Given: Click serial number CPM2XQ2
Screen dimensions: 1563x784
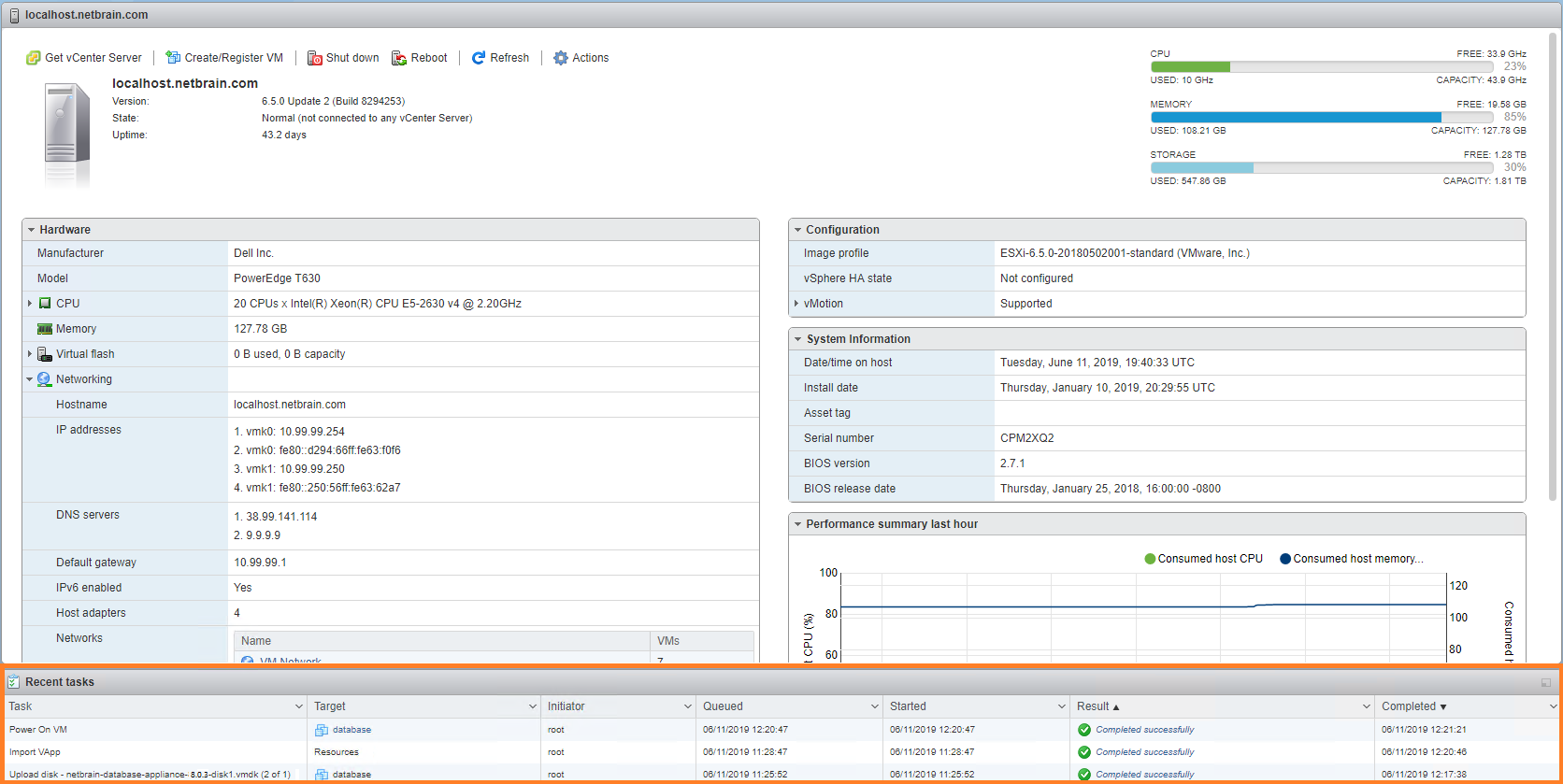Looking at the screenshot, I should point(1027,438).
